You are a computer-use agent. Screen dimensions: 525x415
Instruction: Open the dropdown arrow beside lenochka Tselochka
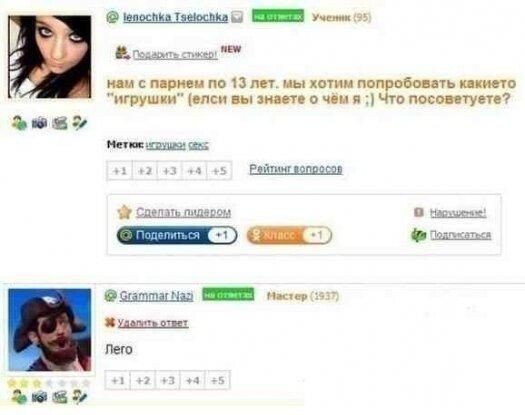[237, 17]
